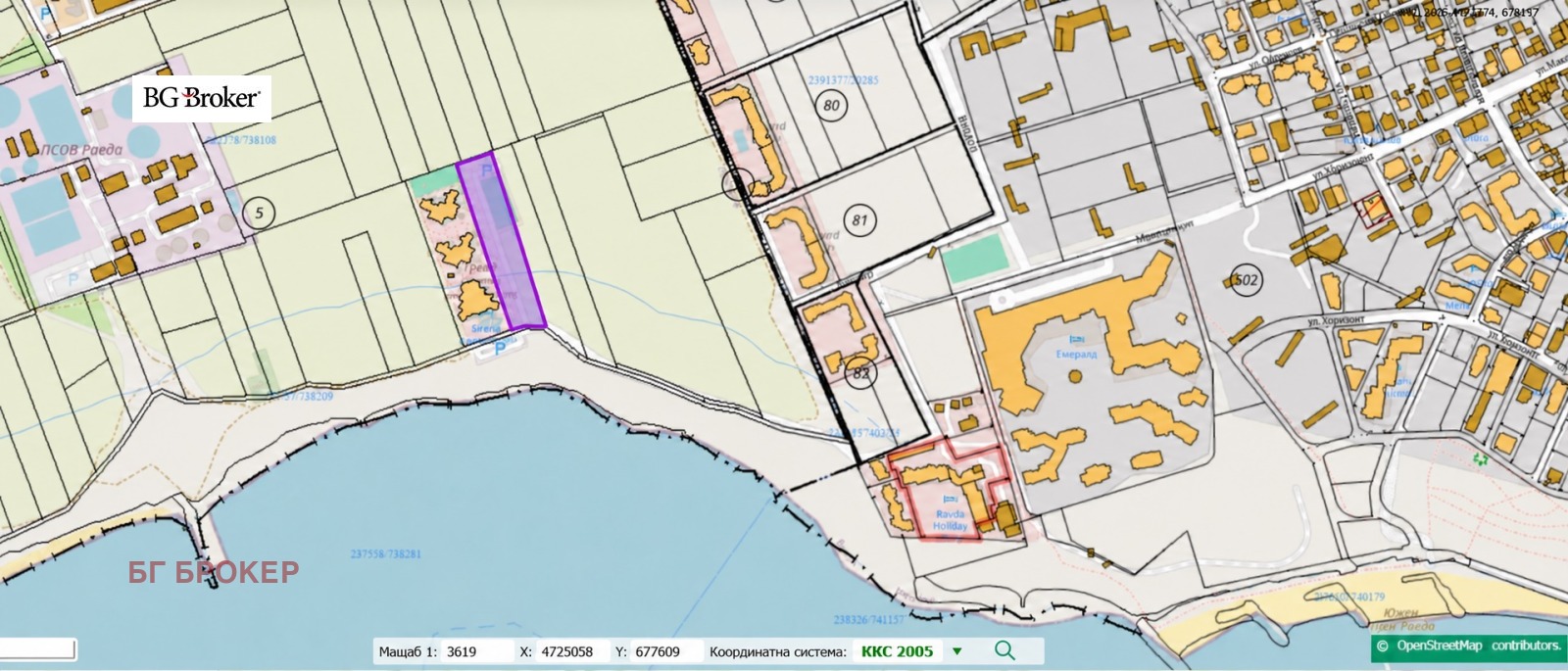Viewport: 1568px width, 671px height.
Task: Click the green search magnifier icon
Action: (x=1004, y=650)
